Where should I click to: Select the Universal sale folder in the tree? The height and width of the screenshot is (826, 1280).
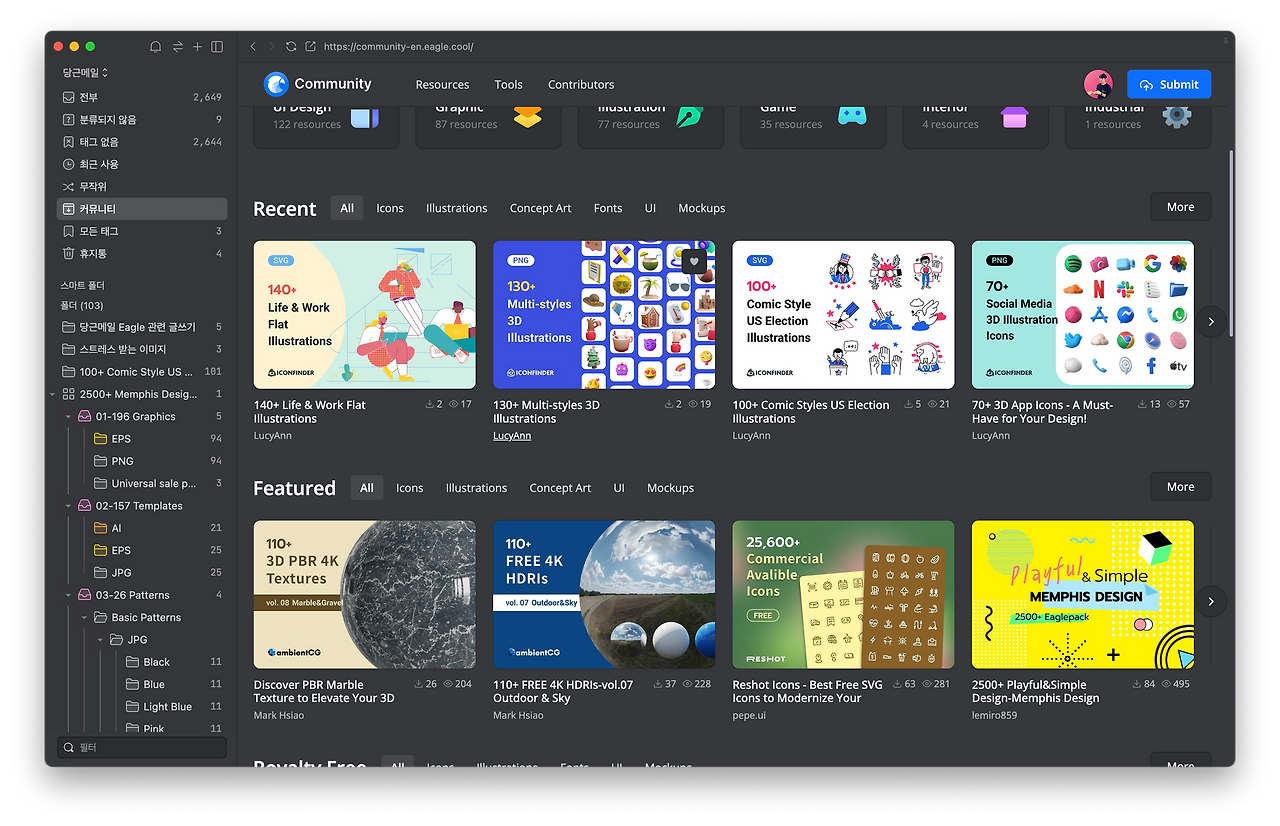[x=142, y=484]
